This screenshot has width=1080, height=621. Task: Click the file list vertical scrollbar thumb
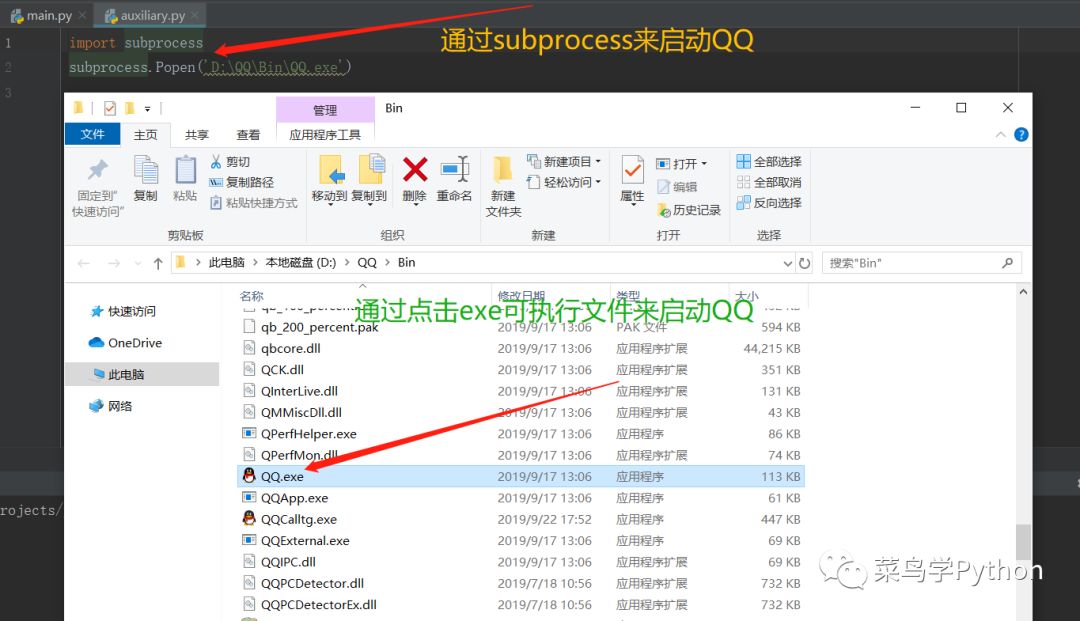coord(1024,542)
